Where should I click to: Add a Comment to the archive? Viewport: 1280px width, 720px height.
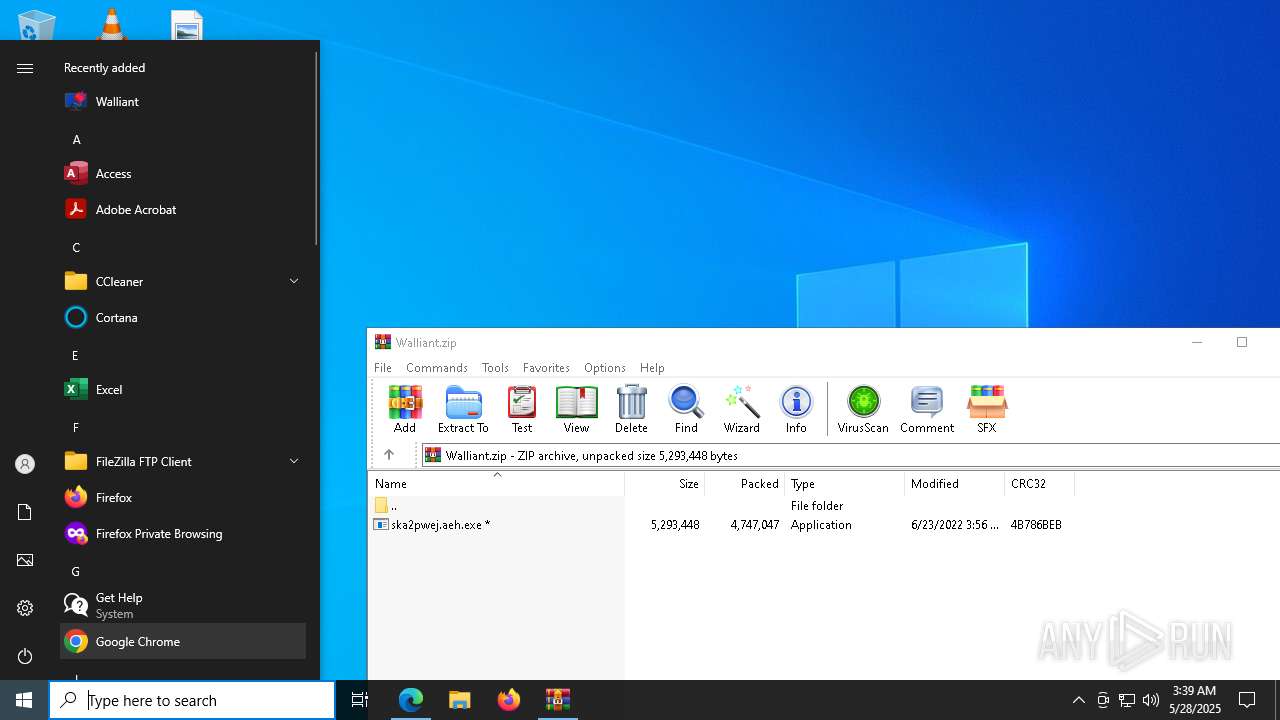pos(927,409)
